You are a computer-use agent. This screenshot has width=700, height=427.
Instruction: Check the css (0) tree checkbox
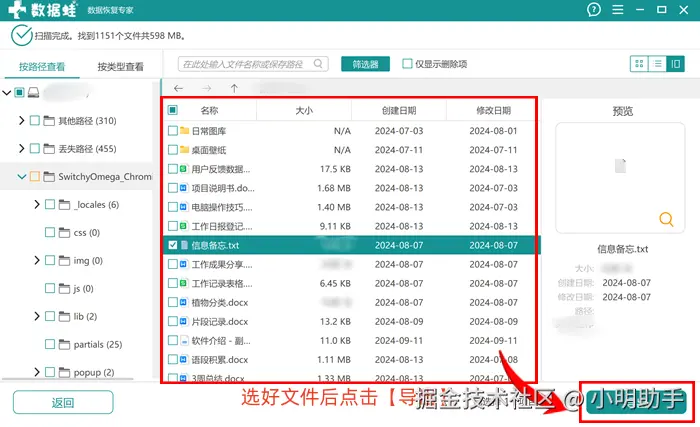click(x=50, y=232)
